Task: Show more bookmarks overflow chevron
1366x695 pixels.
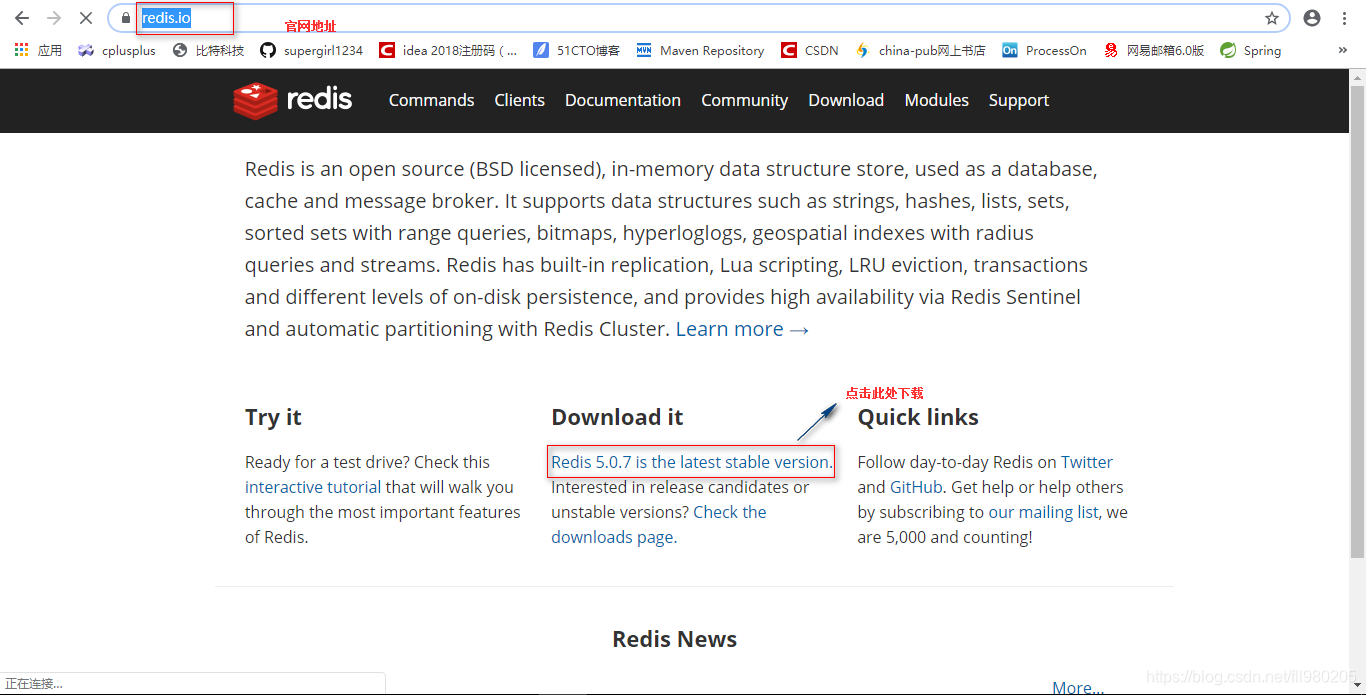Action: click(x=1342, y=50)
